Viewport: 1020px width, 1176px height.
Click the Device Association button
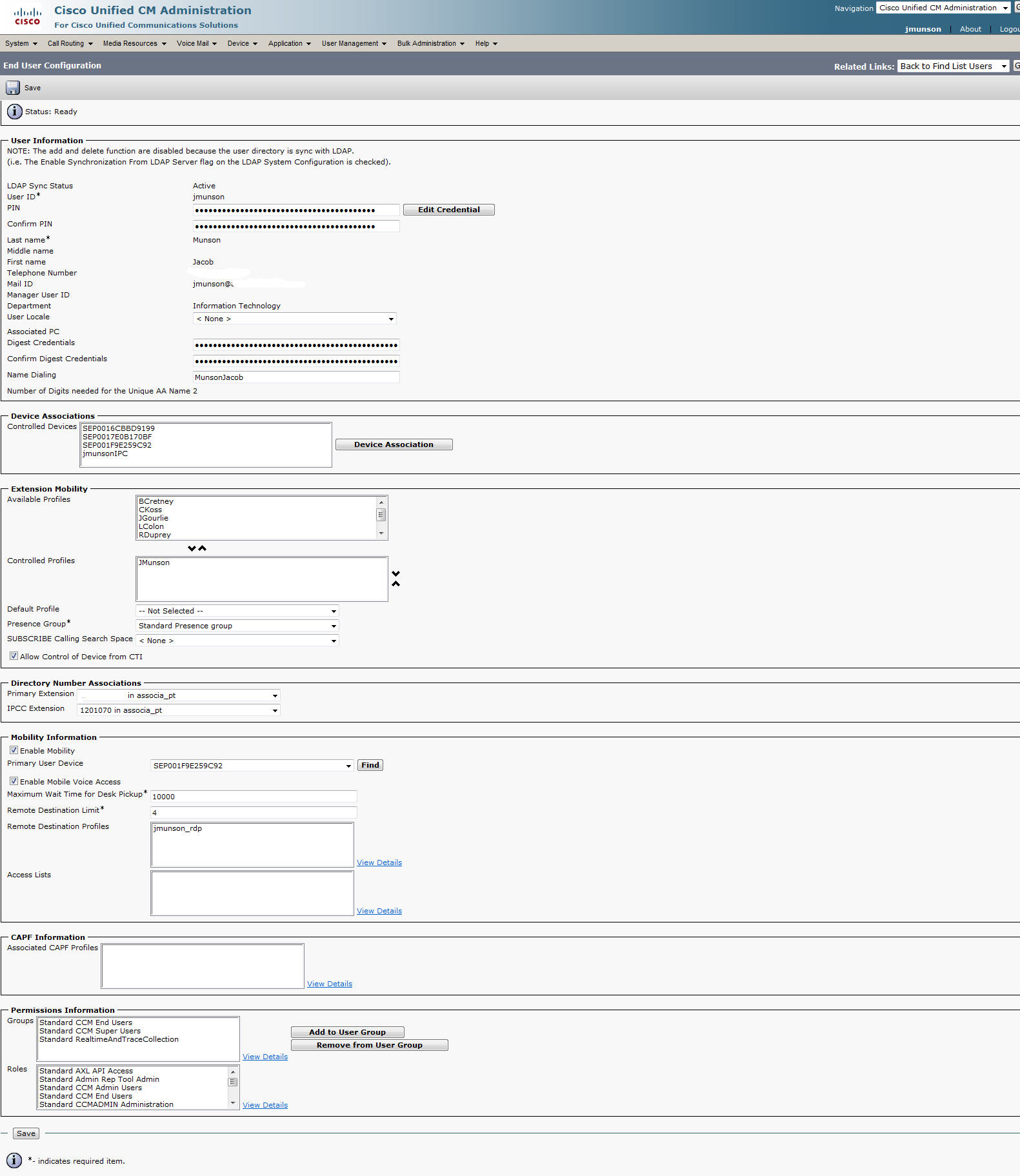point(394,444)
